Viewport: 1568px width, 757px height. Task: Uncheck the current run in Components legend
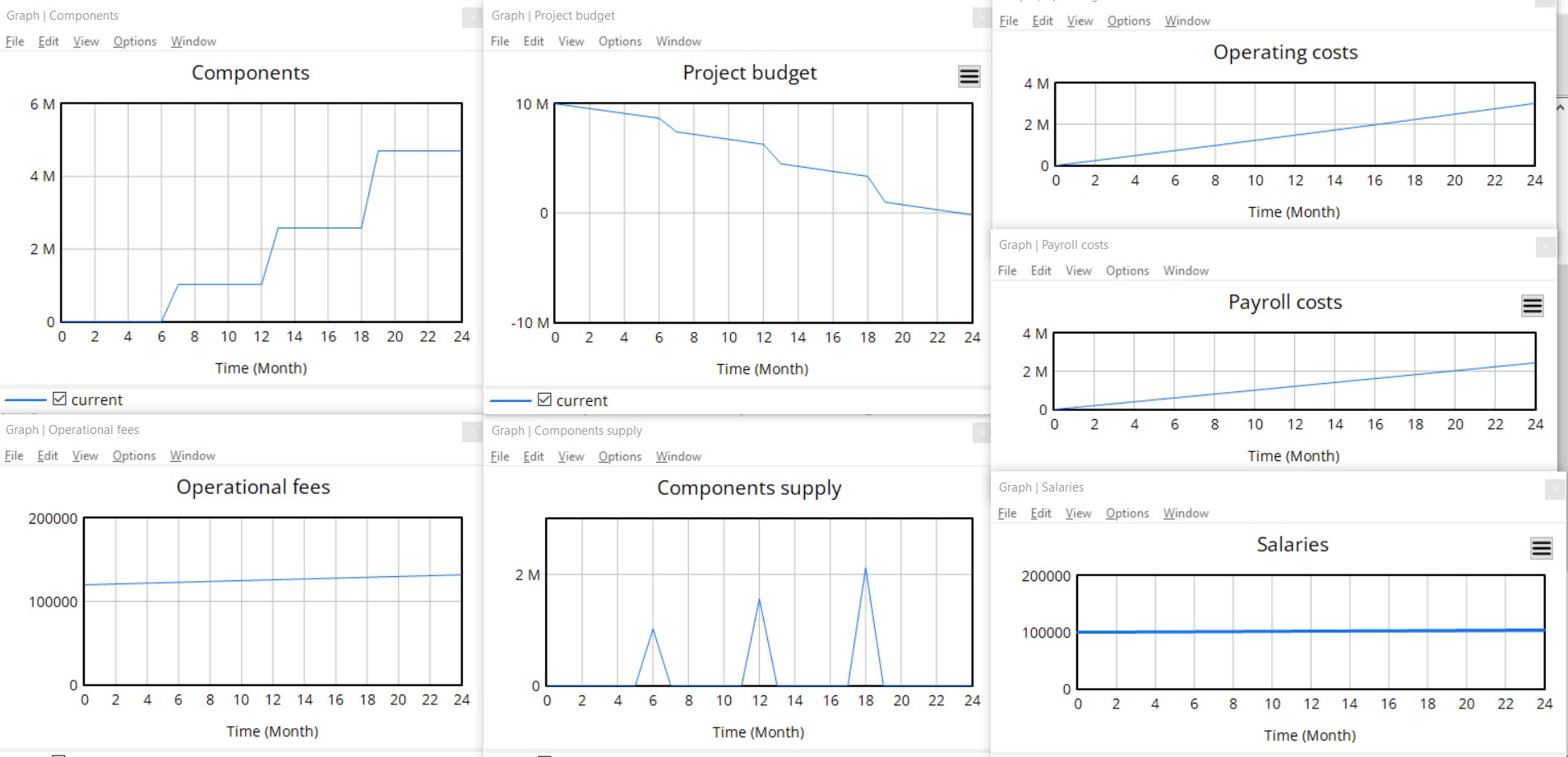click(x=59, y=399)
